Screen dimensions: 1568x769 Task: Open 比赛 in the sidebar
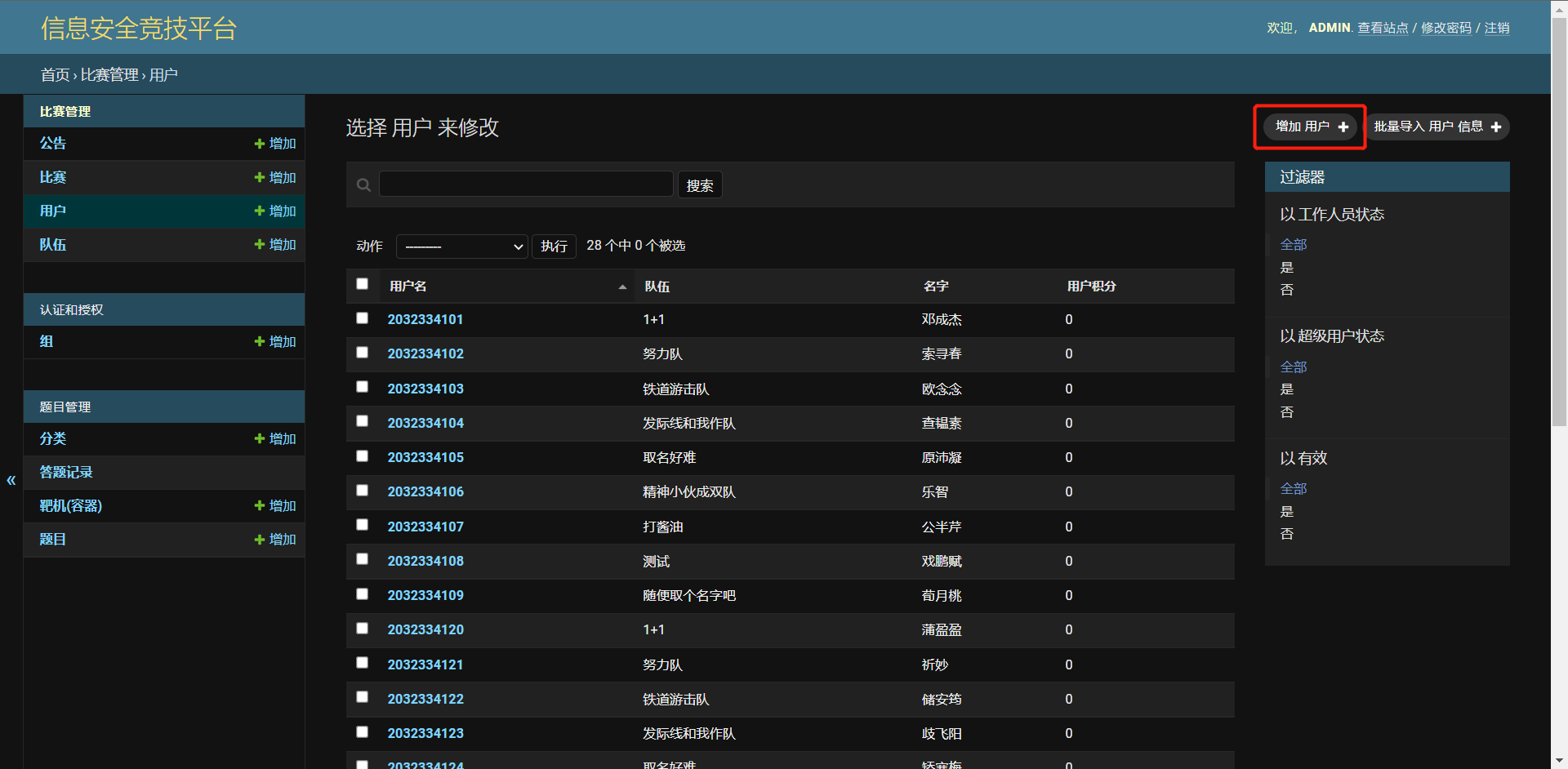[x=53, y=177]
